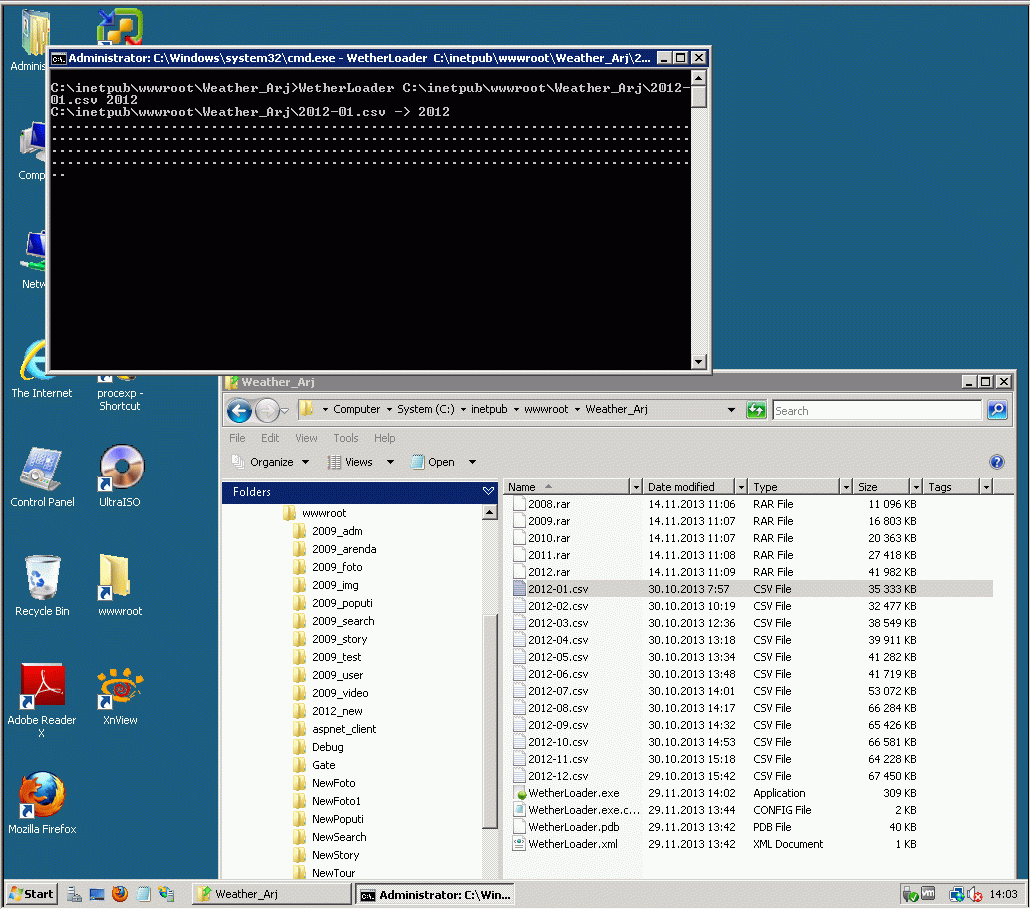Click the Explorer Back navigation button
1030x909 pixels.
[x=240, y=410]
